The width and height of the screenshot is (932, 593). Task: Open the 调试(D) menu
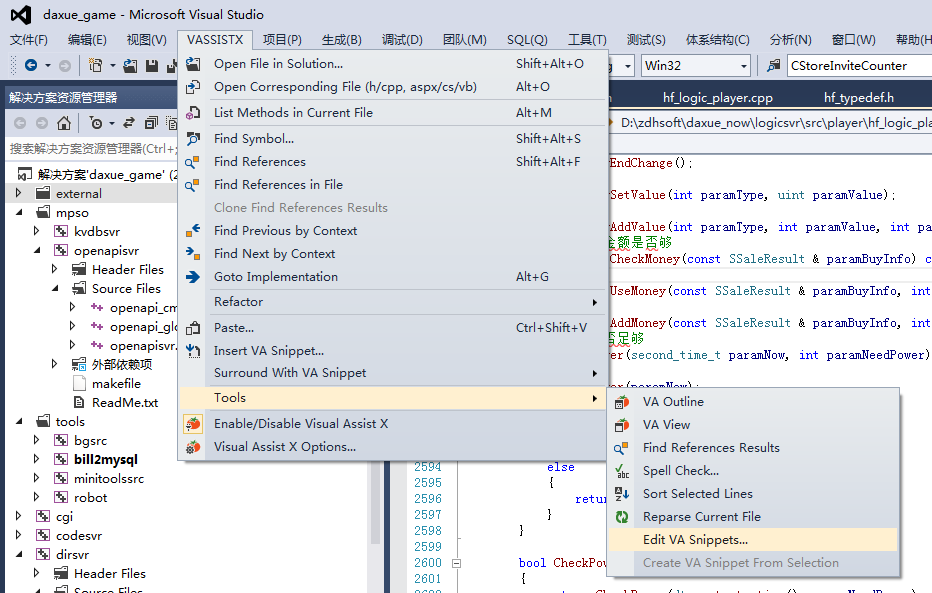point(402,40)
